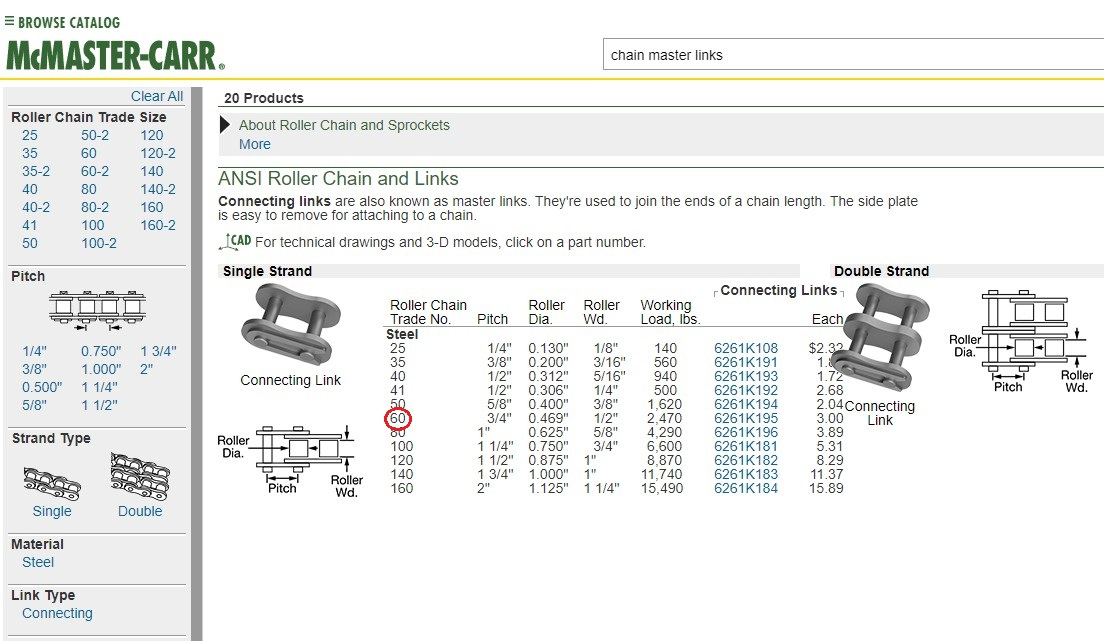Open part number 6261K191
This screenshot has height=641, width=1104.
pyautogui.click(x=746, y=362)
